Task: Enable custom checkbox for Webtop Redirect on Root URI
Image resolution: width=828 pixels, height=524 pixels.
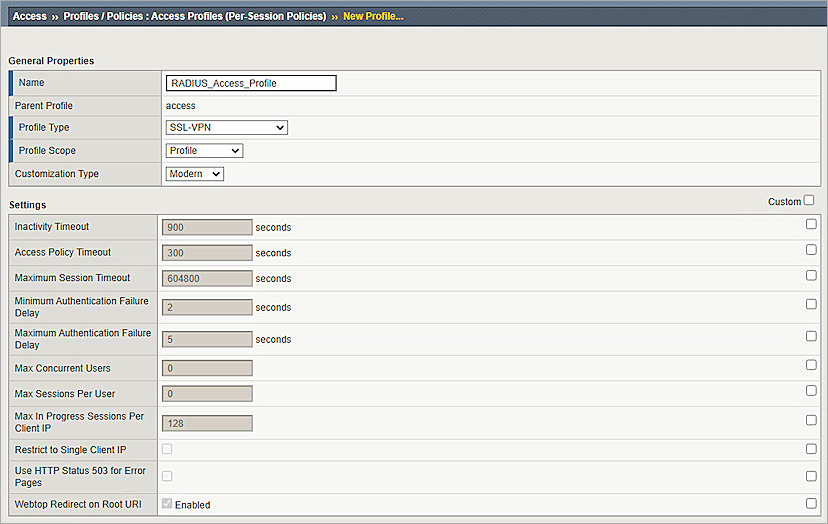Action: click(x=811, y=503)
